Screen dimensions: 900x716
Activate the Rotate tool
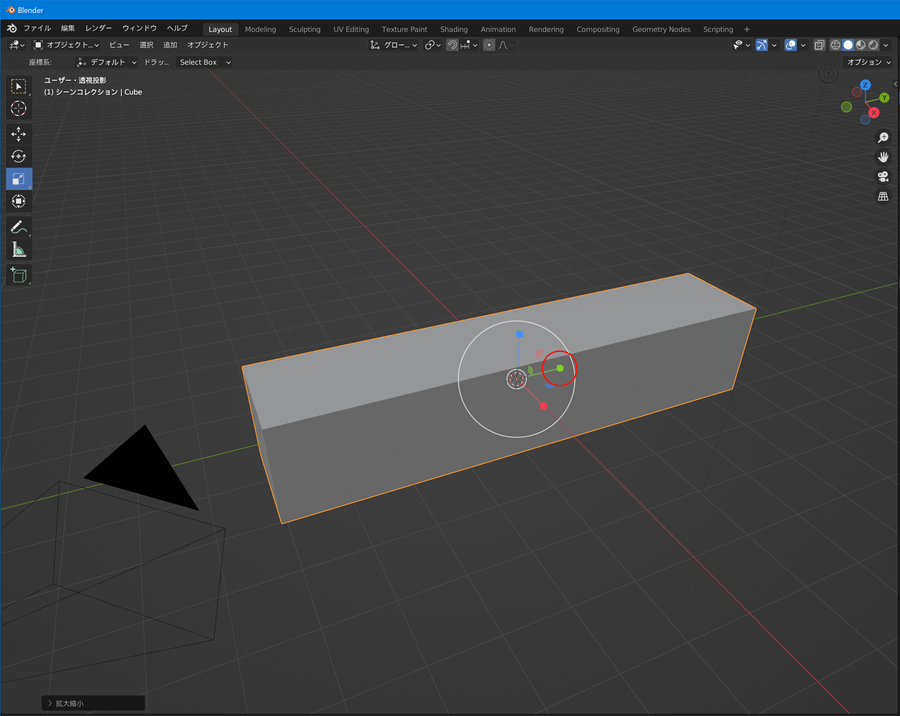tap(19, 157)
